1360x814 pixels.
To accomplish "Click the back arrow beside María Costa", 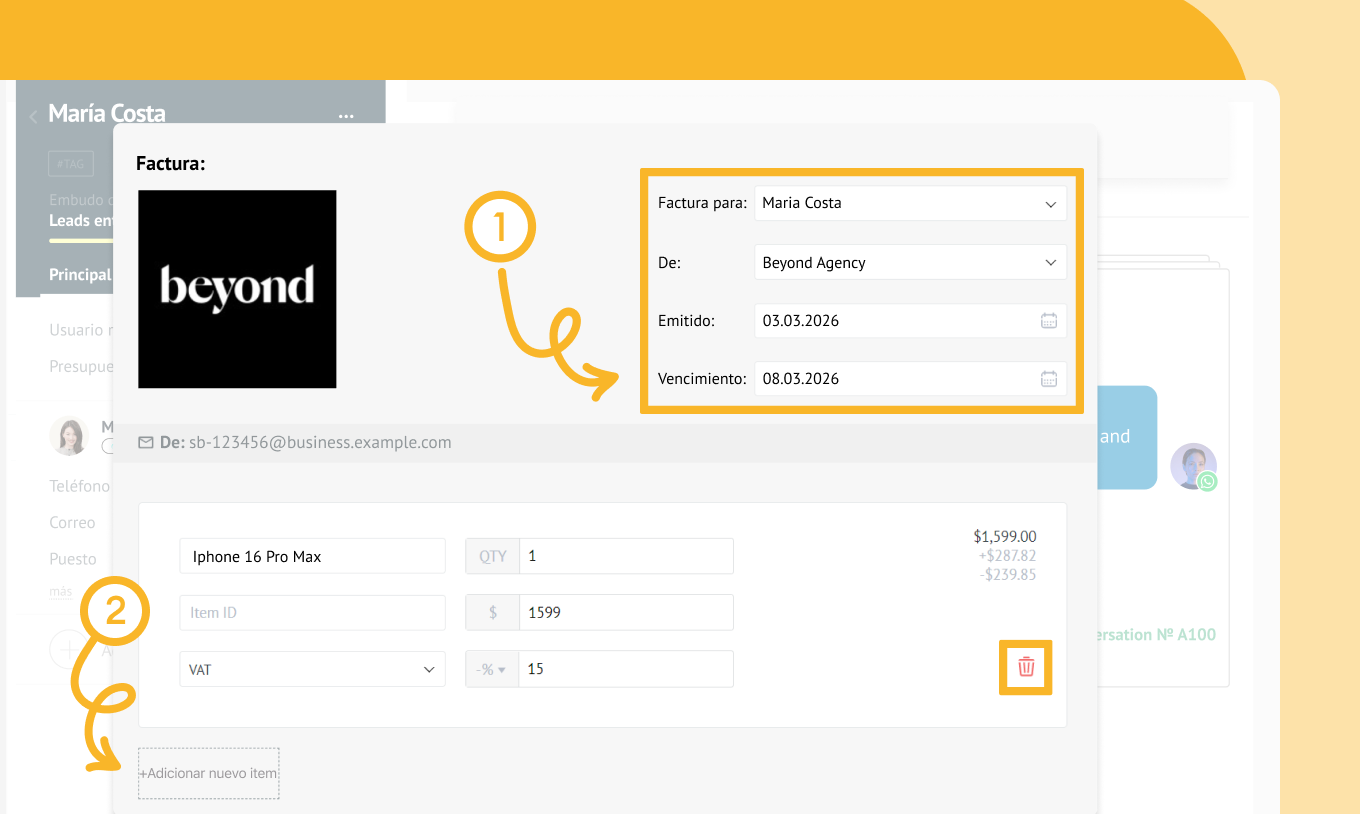I will point(33,117).
